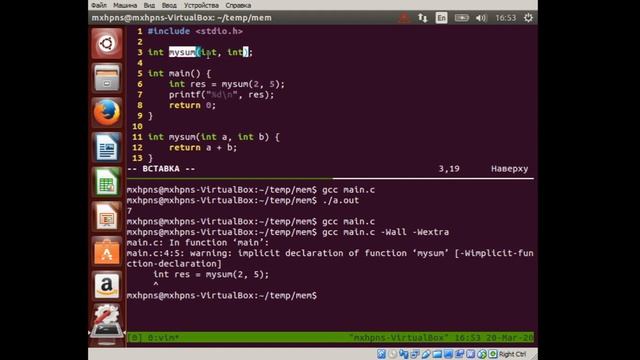Open the Устройства menu
The width and height of the screenshot is (640, 360).
tap(201, 5)
